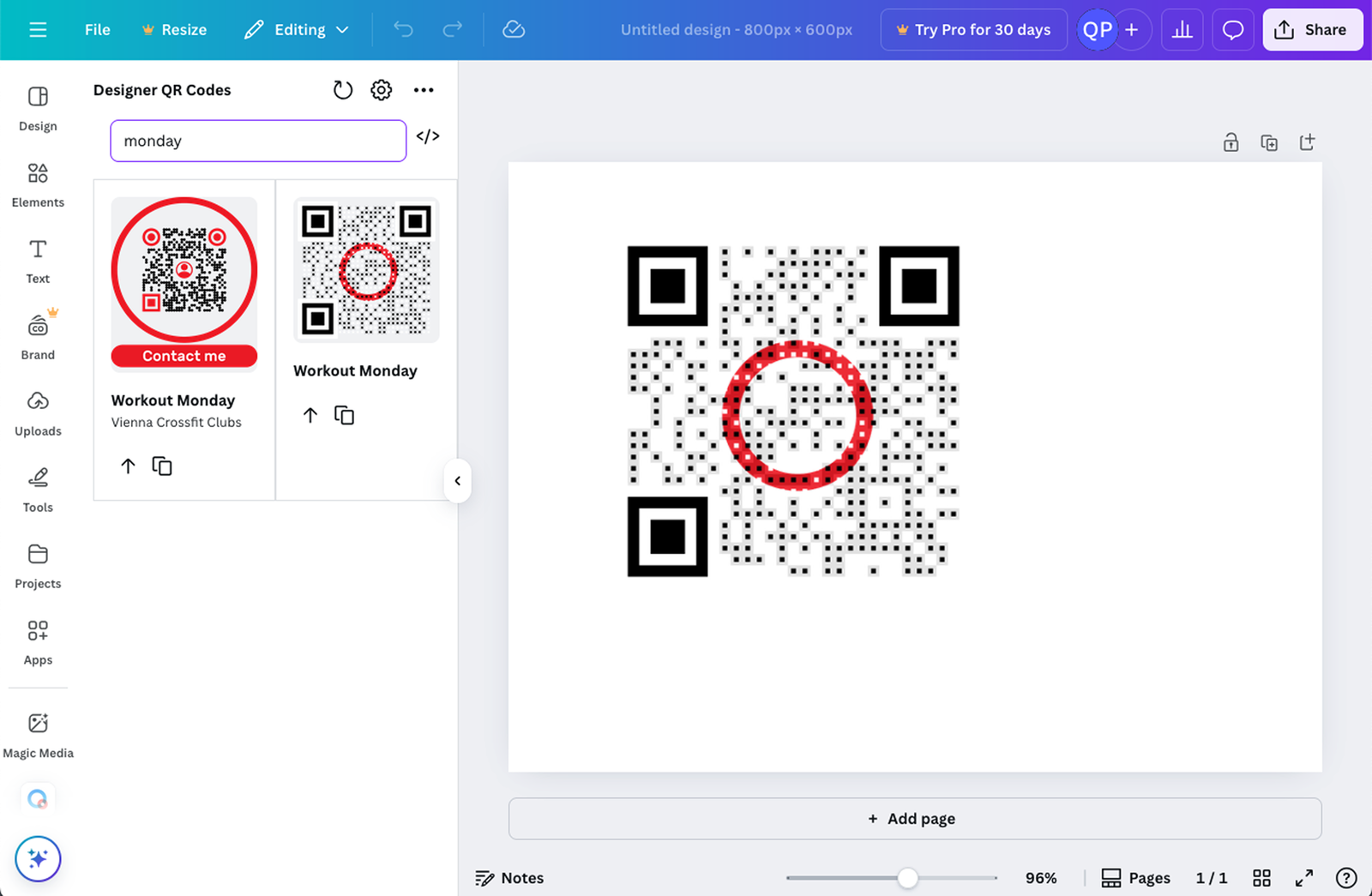The image size is (1372, 896).
Task: Click the undo icon
Action: tap(403, 29)
